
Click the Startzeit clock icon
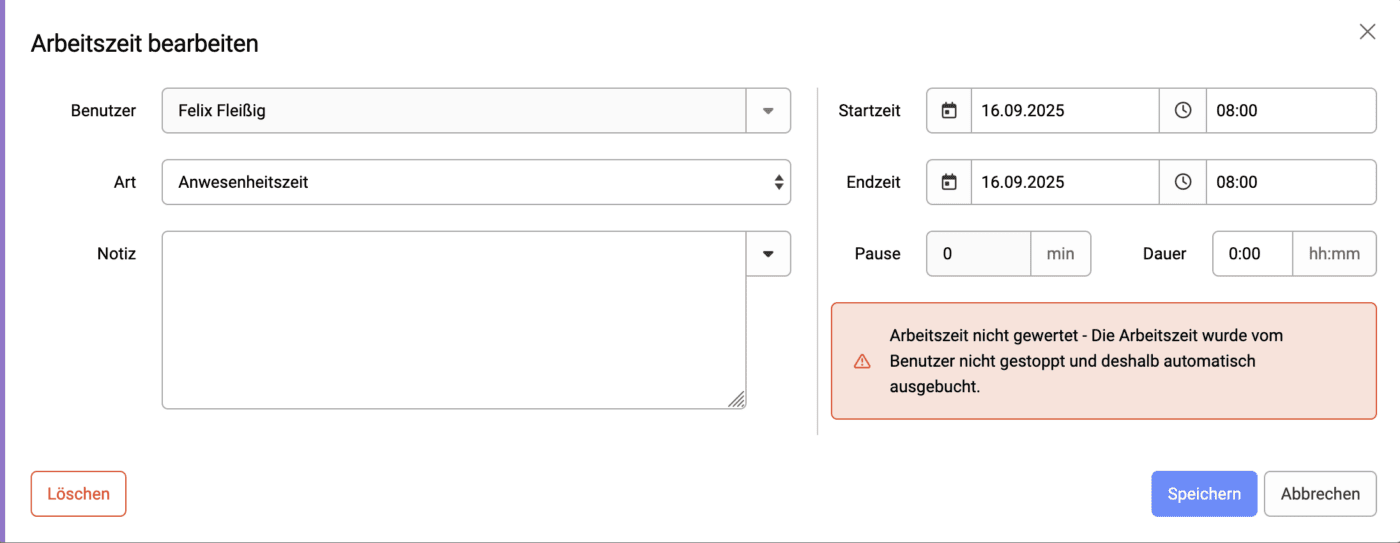point(1183,111)
